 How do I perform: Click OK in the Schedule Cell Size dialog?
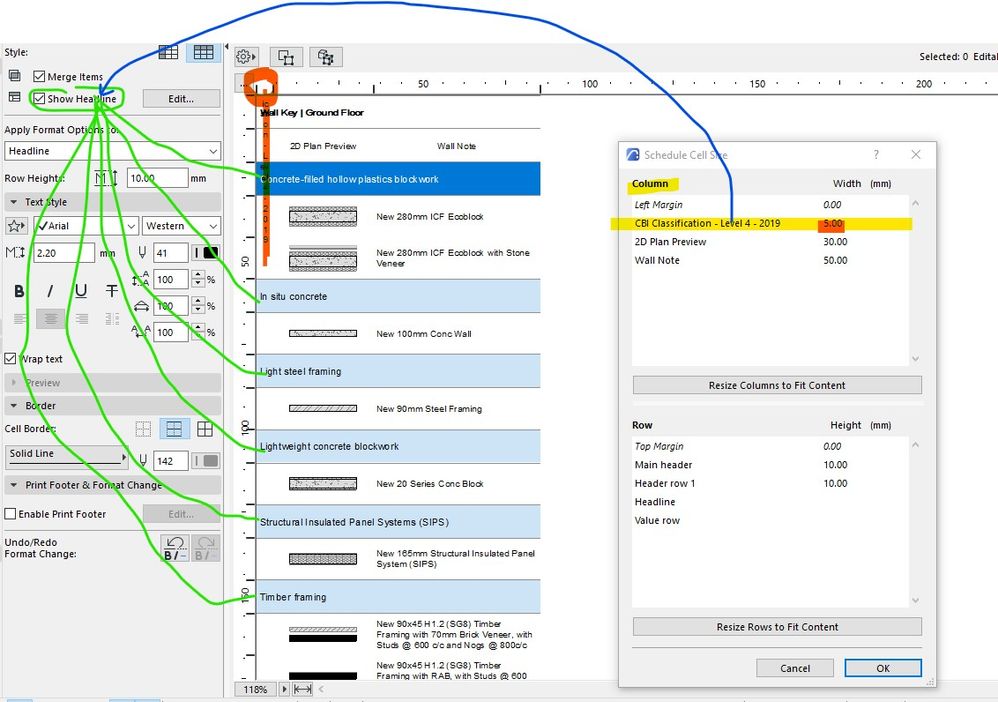tap(883, 668)
